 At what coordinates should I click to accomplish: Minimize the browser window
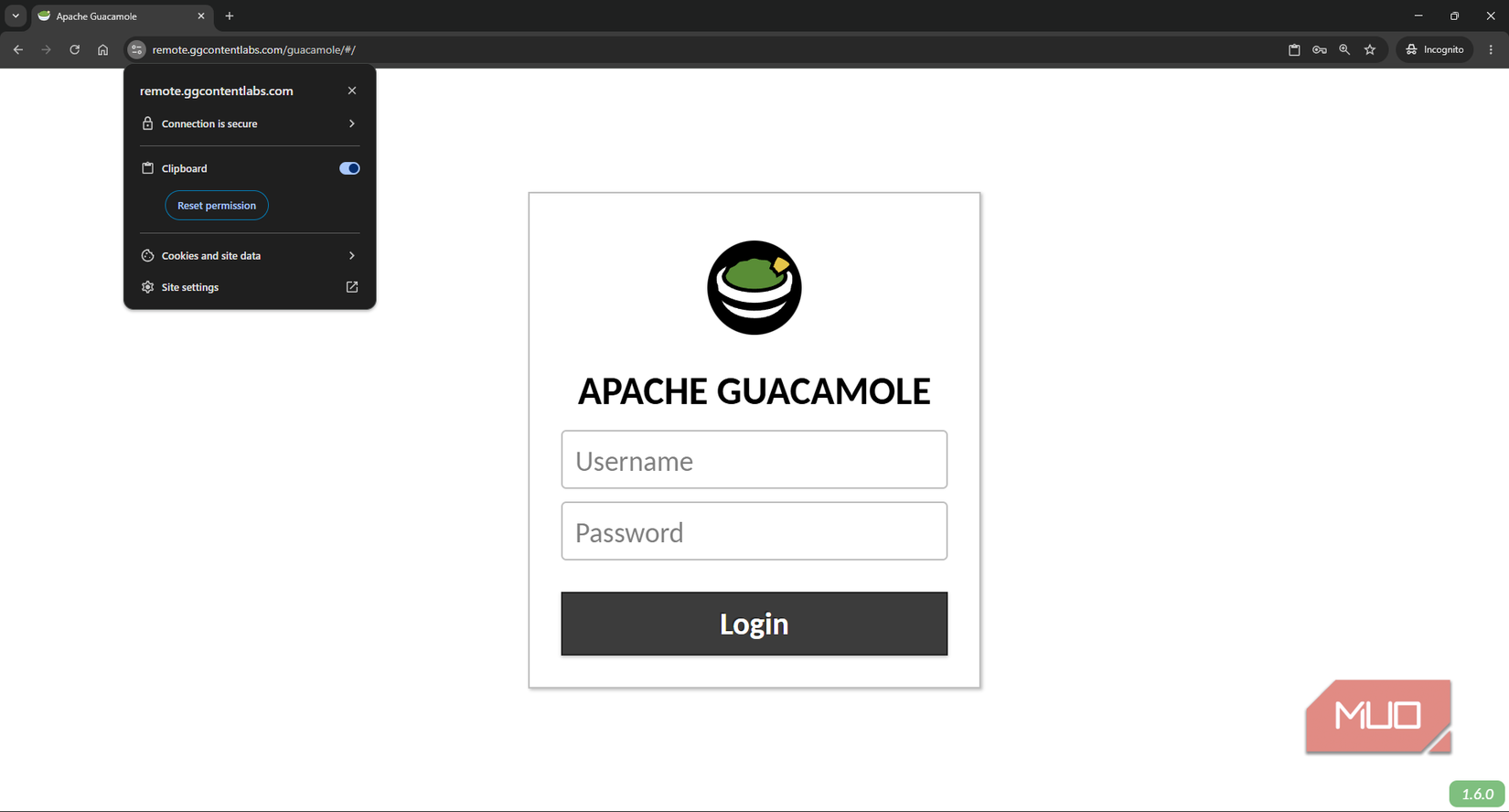point(1418,16)
